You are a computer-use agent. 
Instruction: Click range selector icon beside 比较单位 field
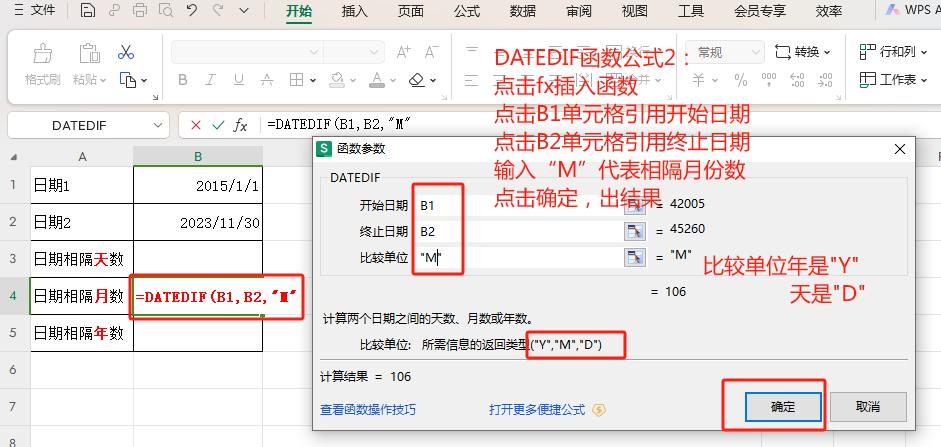635,257
